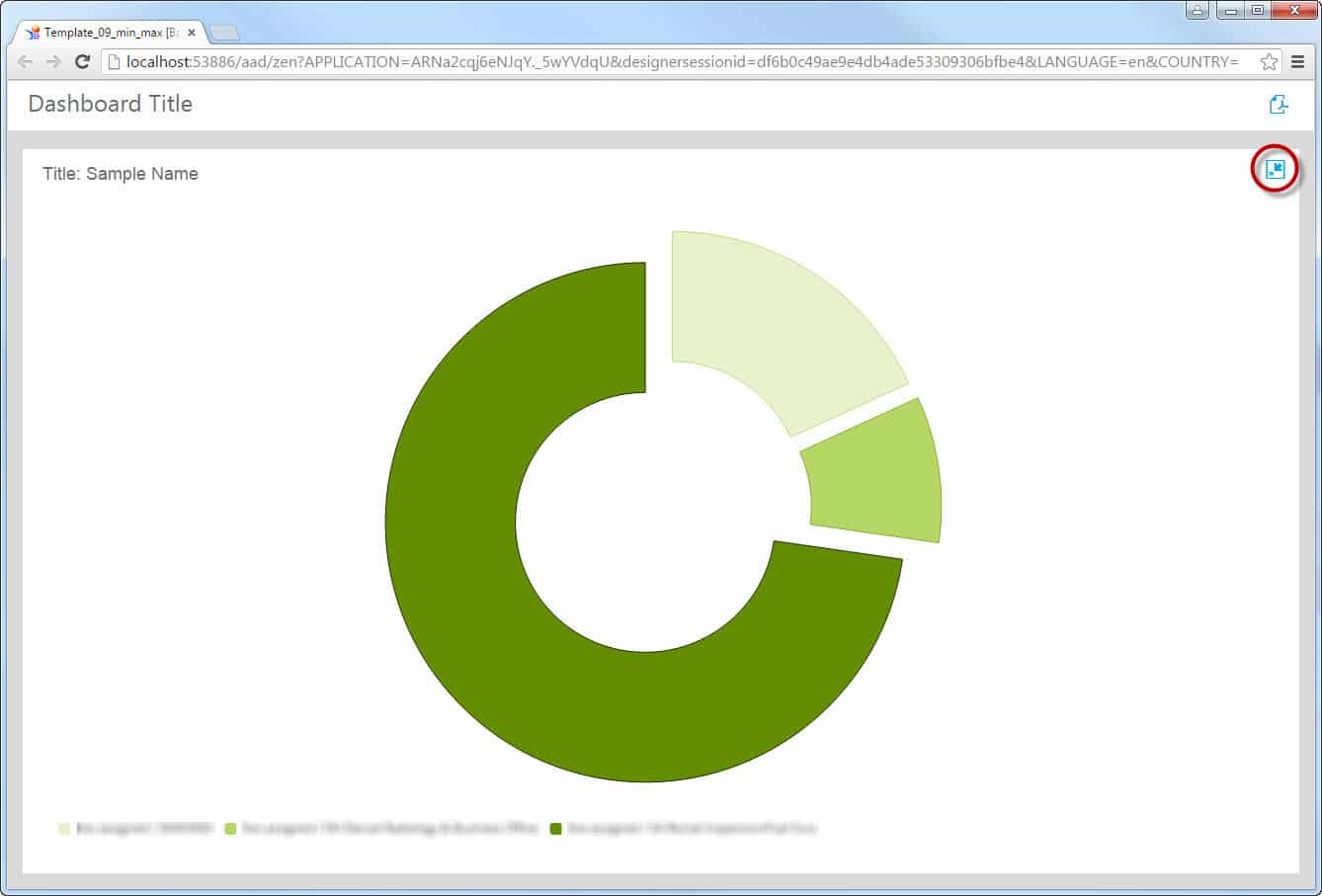Click the medium green legend swatch
The image size is (1322, 896).
pos(230,829)
